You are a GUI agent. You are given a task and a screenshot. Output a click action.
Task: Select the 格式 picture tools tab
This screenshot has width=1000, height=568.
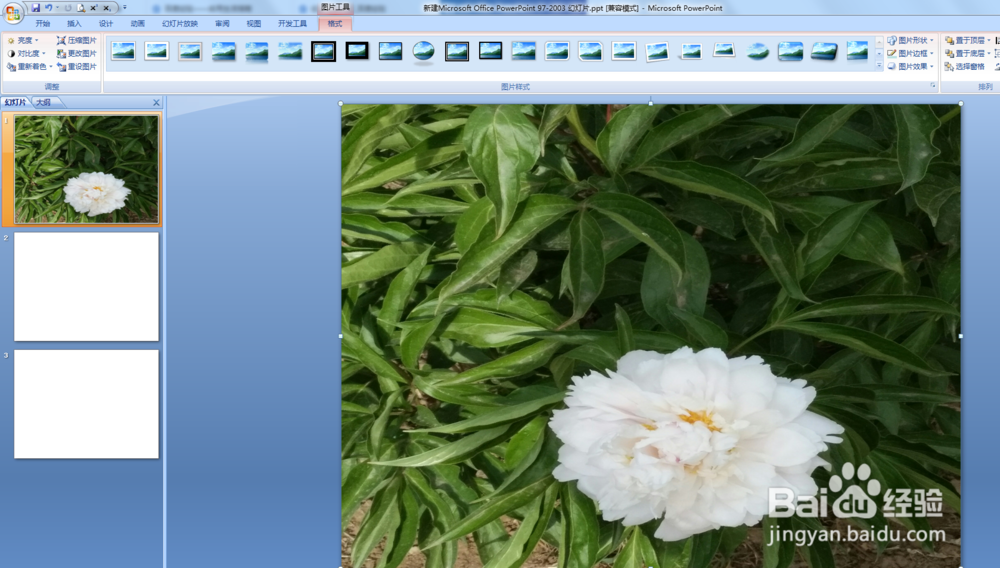[x=335, y=24]
